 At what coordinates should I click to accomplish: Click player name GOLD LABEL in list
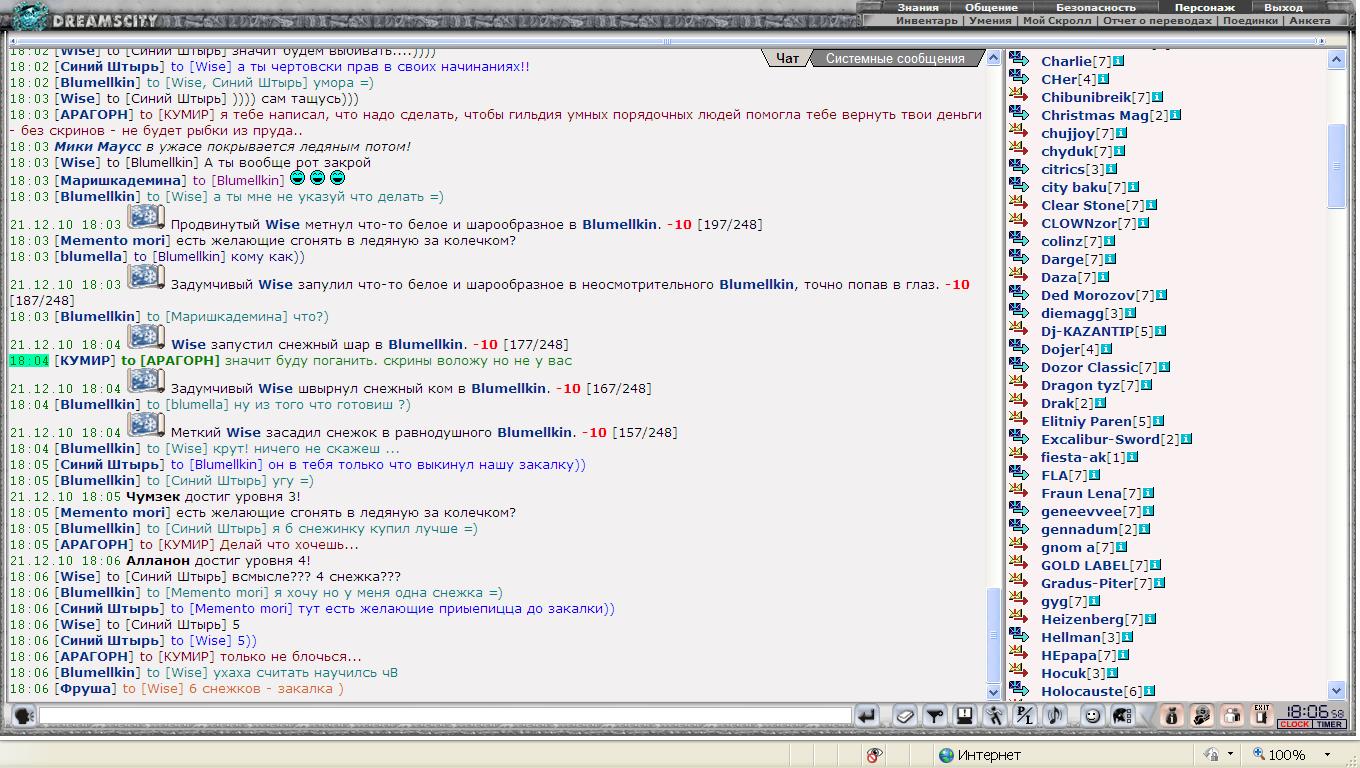point(1084,565)
